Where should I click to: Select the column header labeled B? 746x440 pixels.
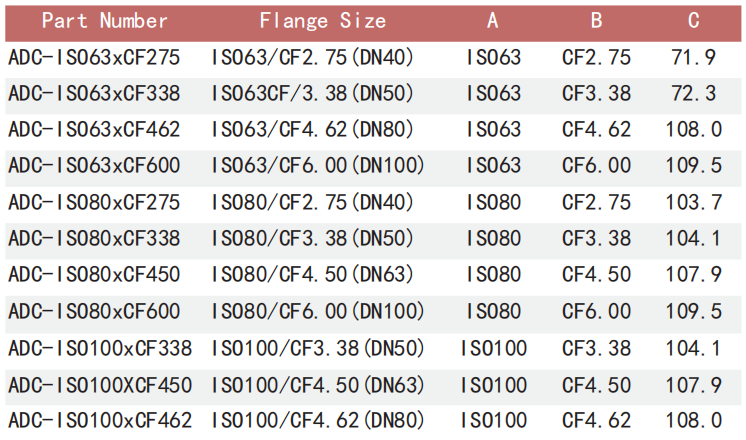(x=596, y=21)
